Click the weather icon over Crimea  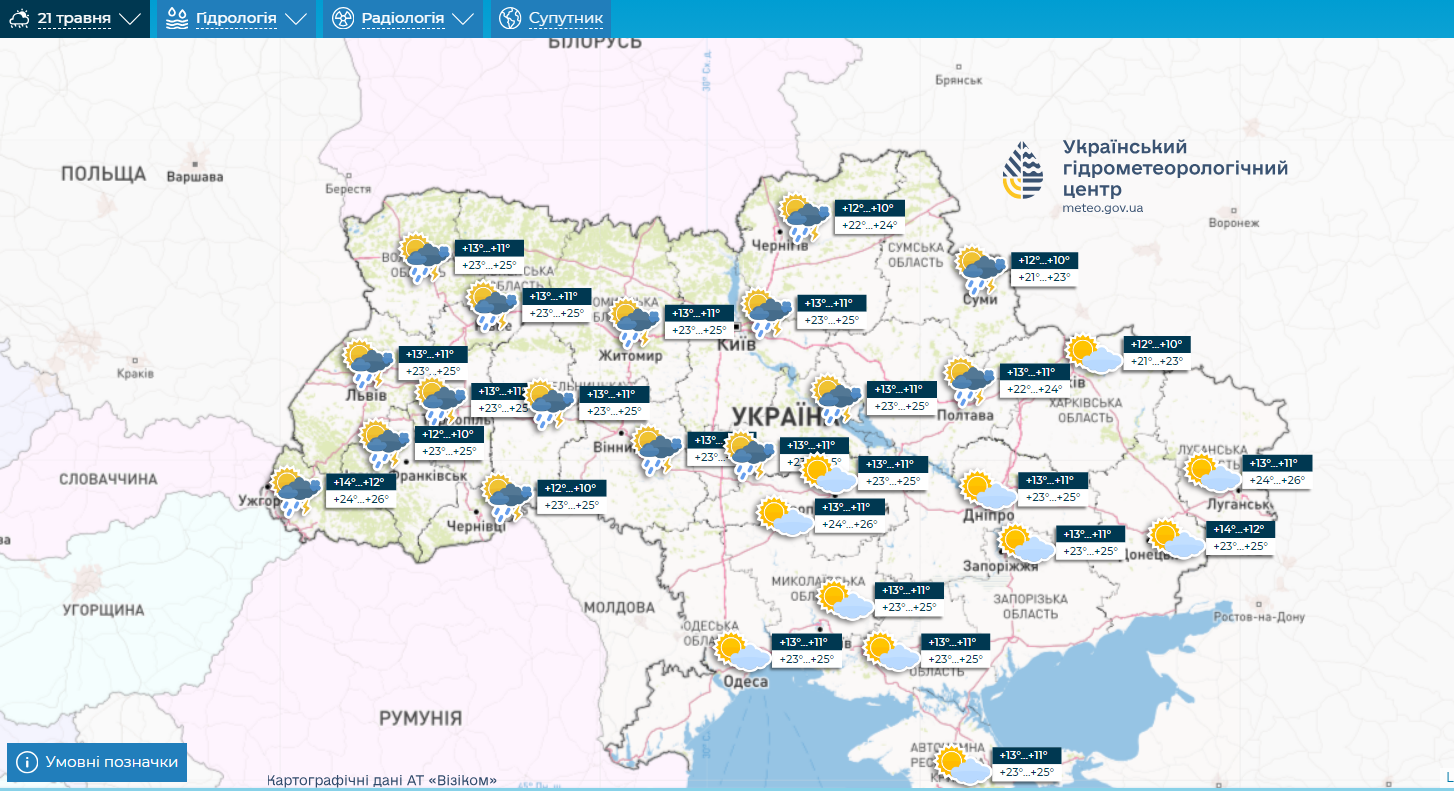click(x=961, y=762)
